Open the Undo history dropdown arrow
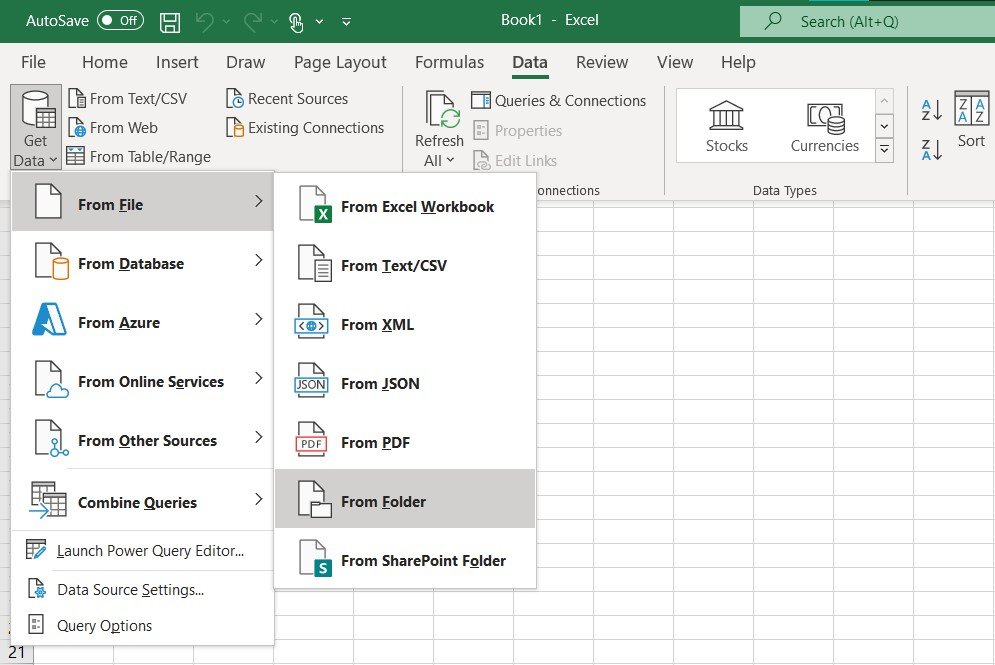995x665 pixels. (226, 22)
